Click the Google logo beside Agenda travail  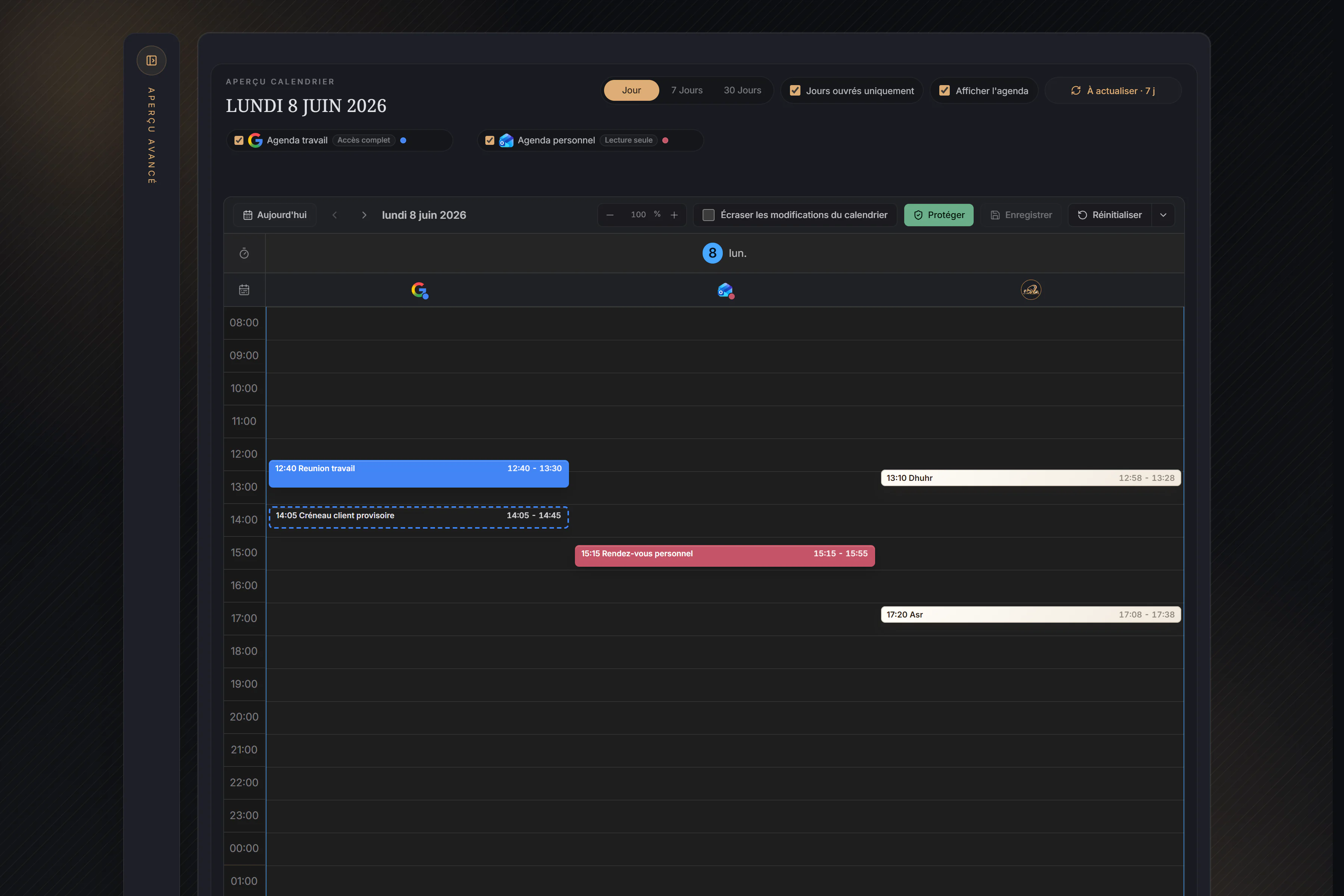point(255,141)
